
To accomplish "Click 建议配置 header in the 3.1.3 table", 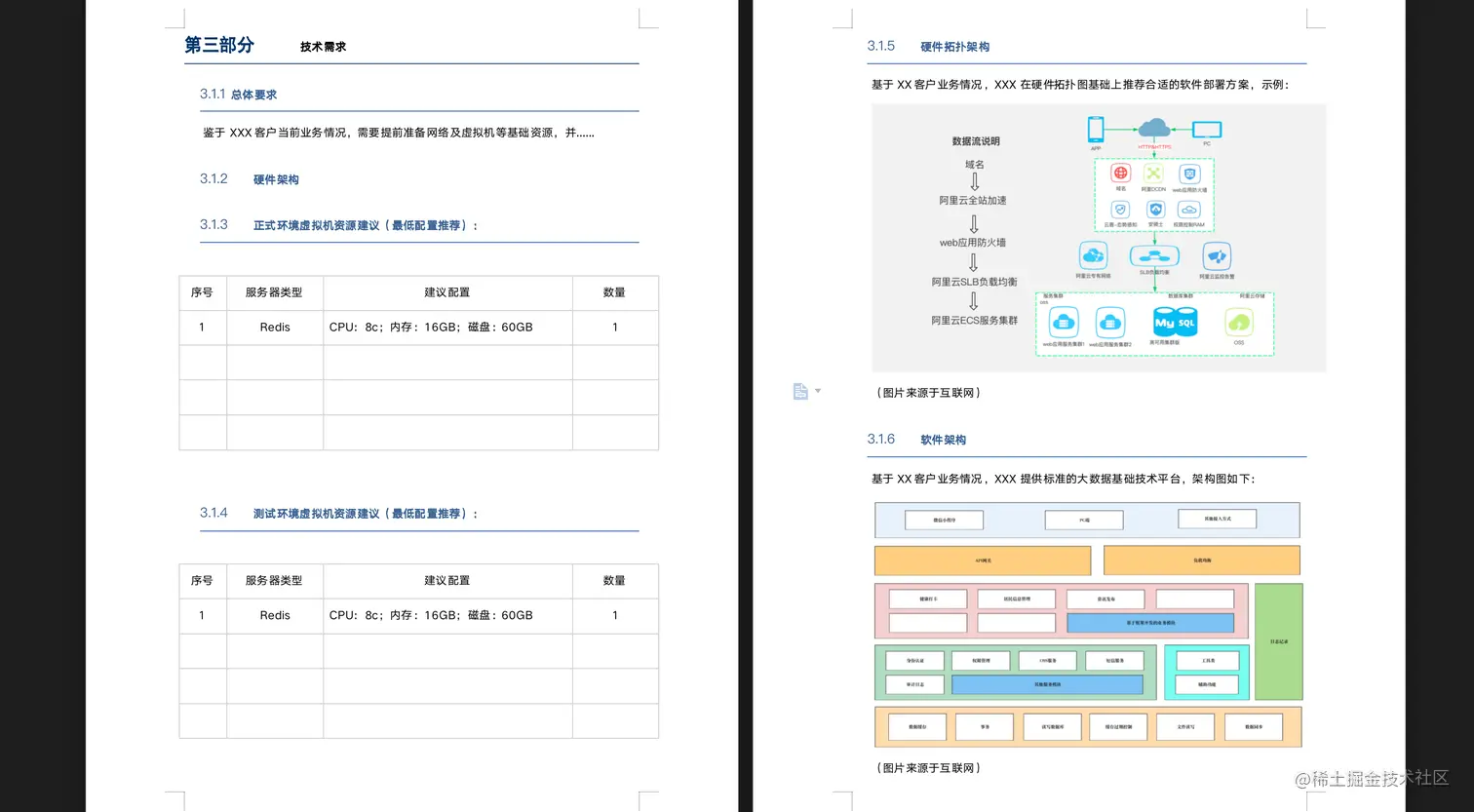I will click(x=447, y=292).
